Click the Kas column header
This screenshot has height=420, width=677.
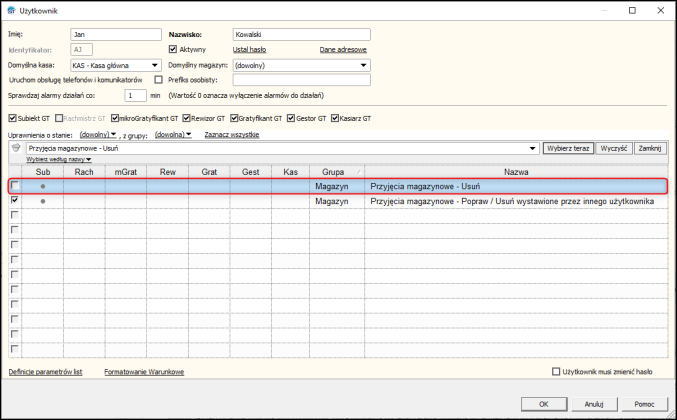point(291,172)
